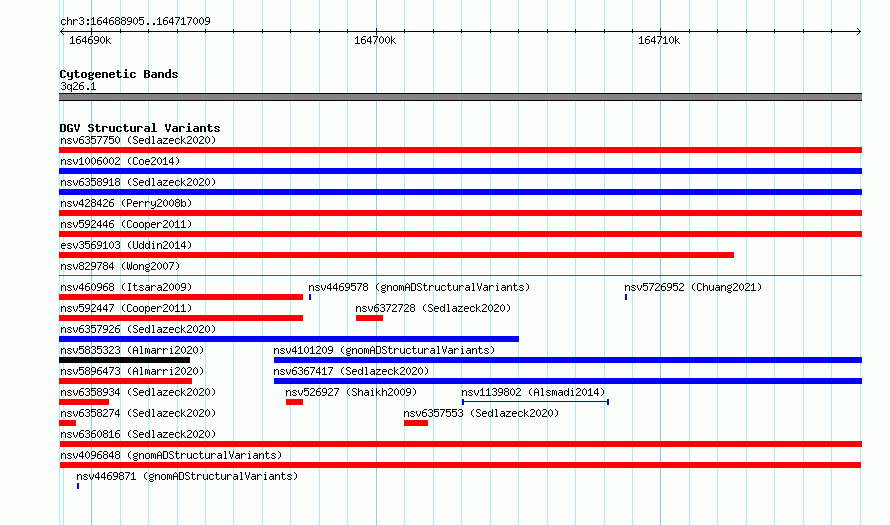Open nsv6372728 (Sedlazeck2020) label
The width and height of the screenshot is (890, 525).
pyautogui.click(x=433, y=308)
